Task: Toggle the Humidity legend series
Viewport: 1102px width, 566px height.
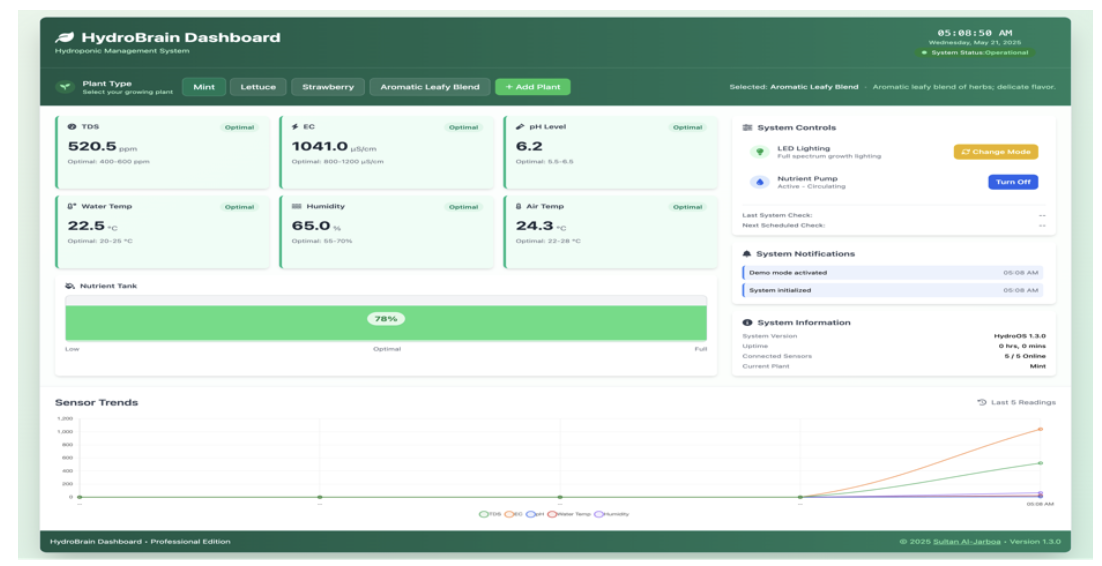Action: coord(611,514)
